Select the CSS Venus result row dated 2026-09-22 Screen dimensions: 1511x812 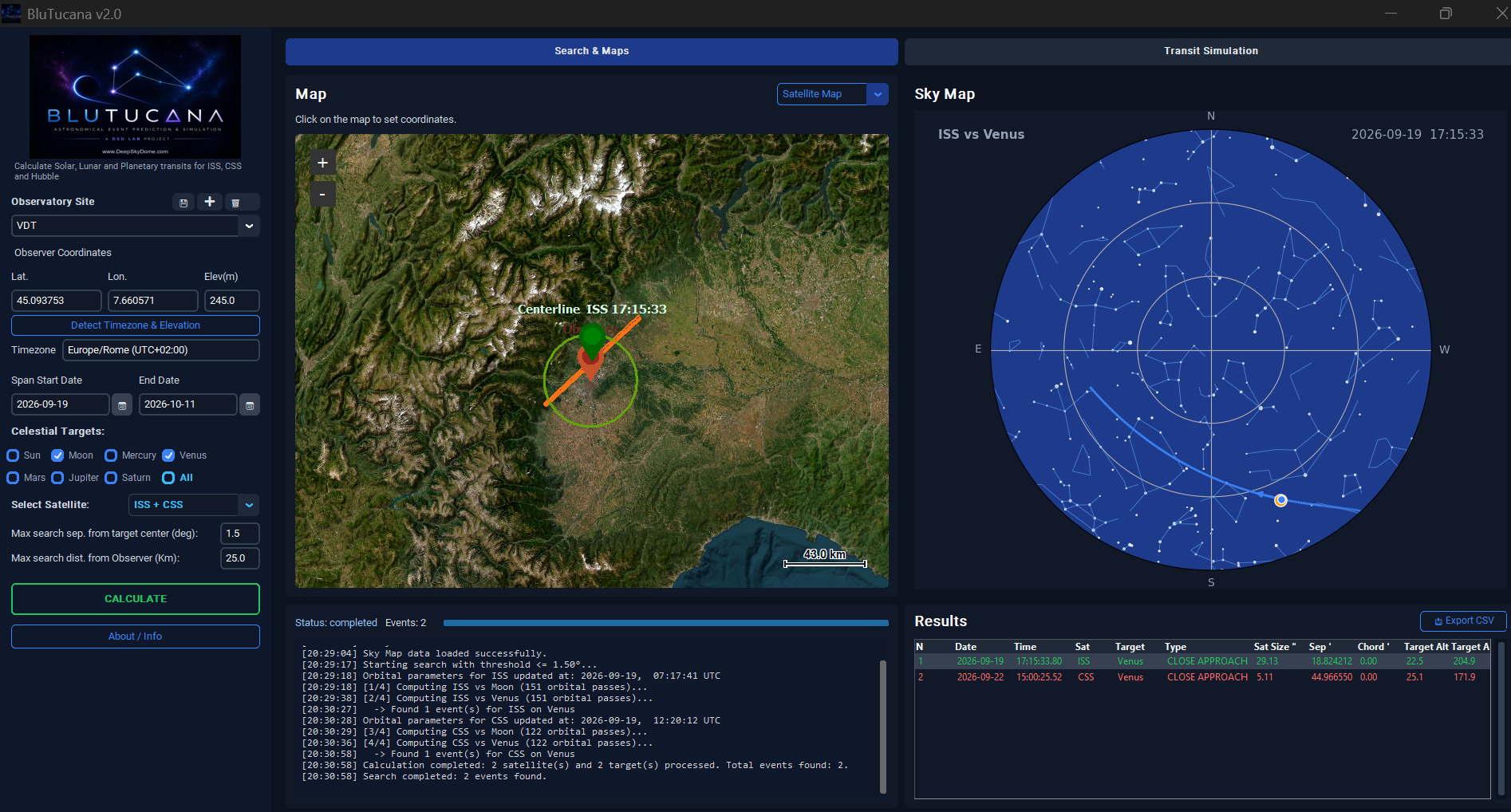(x=1202, y=677)
